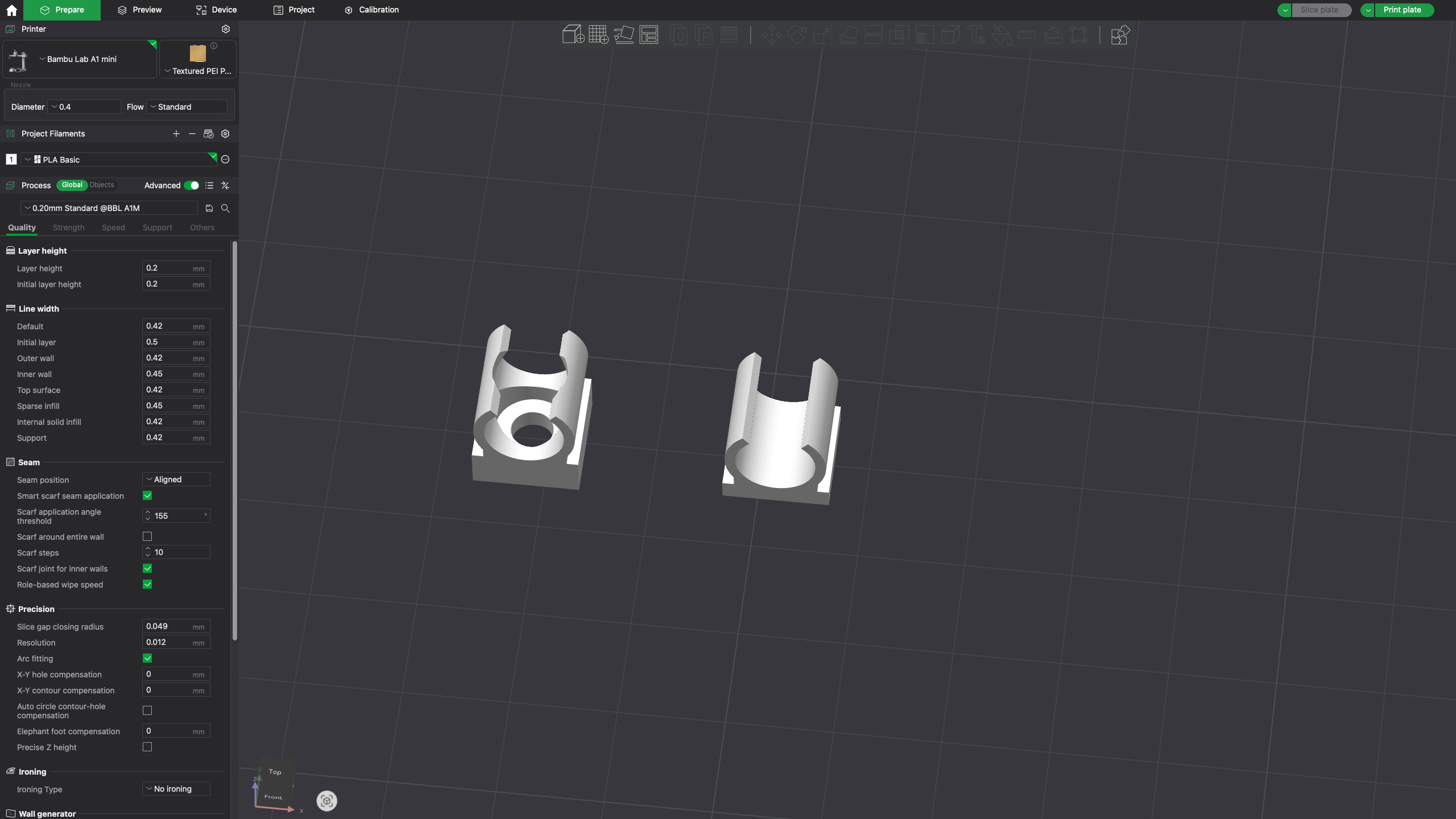Enable Scarf around entire wall

tap(147, 537)
